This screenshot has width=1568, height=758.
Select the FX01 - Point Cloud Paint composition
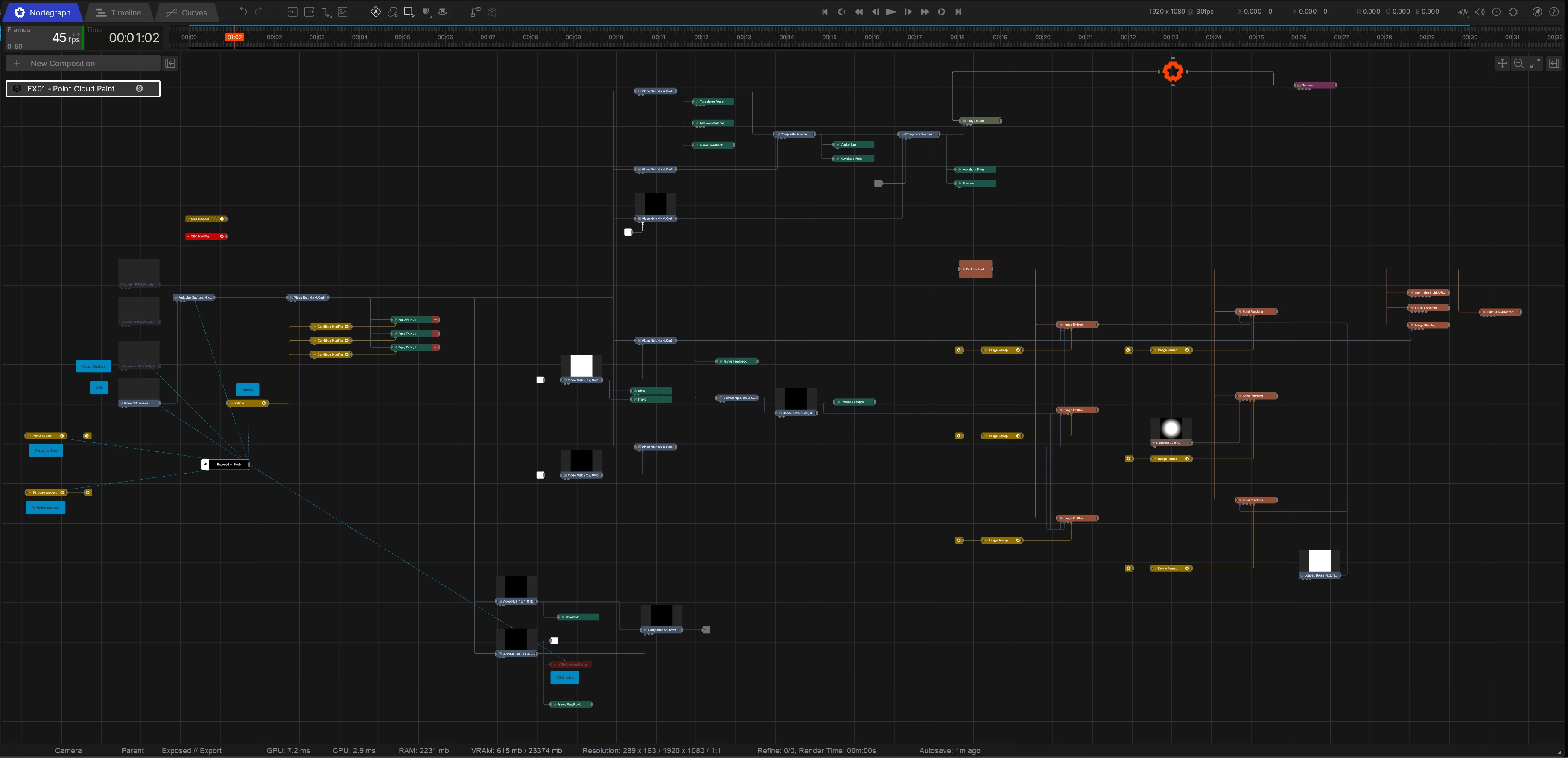tap(83, 88)
